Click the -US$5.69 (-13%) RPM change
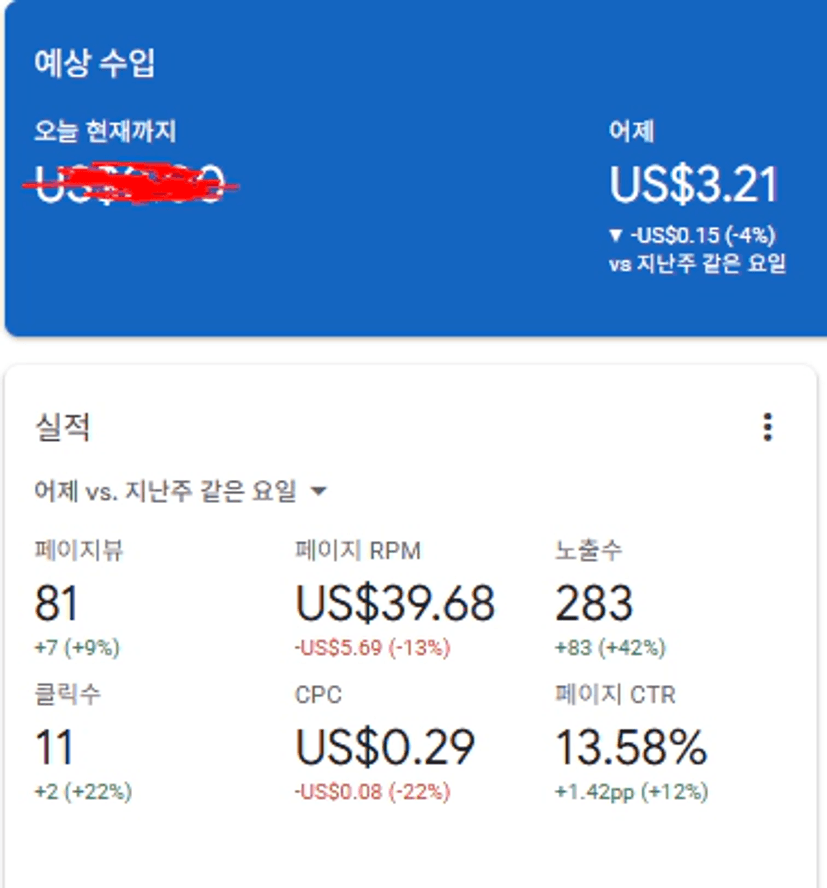The height and width of the screenshot is (888, 827). [372, 648]
